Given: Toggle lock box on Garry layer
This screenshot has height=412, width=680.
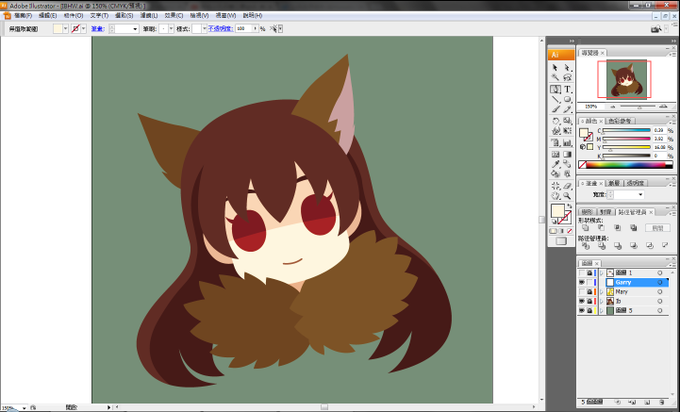Looking at the screenshot, I should click(x=589, y=282).
